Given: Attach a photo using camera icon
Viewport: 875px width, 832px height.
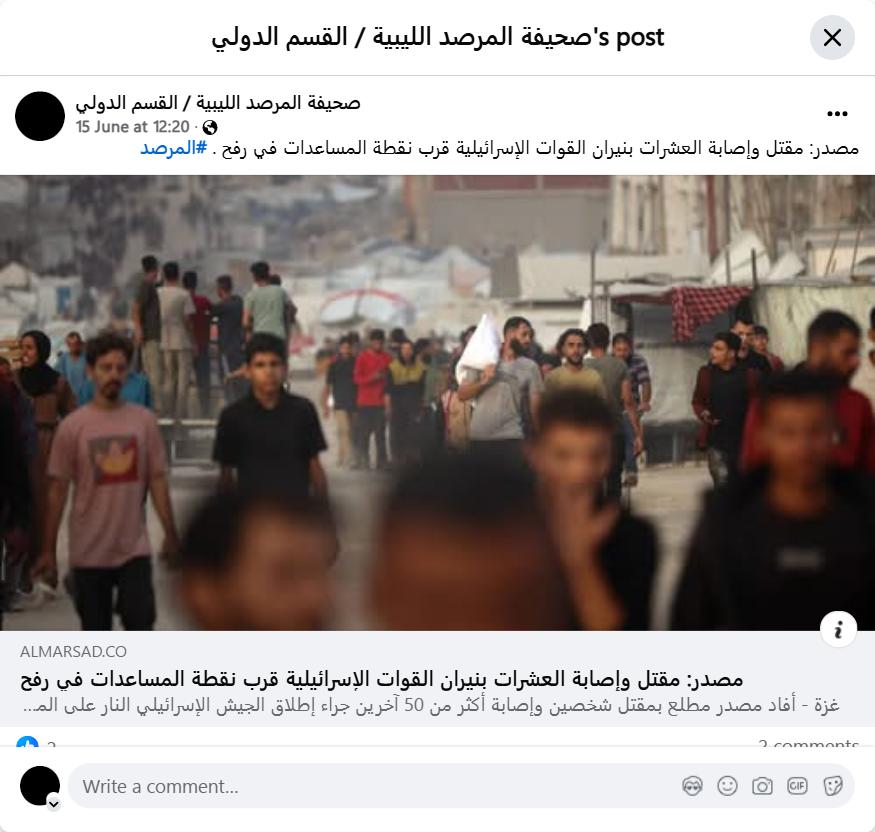Looking at the screenshot, I should coord(762,786).
